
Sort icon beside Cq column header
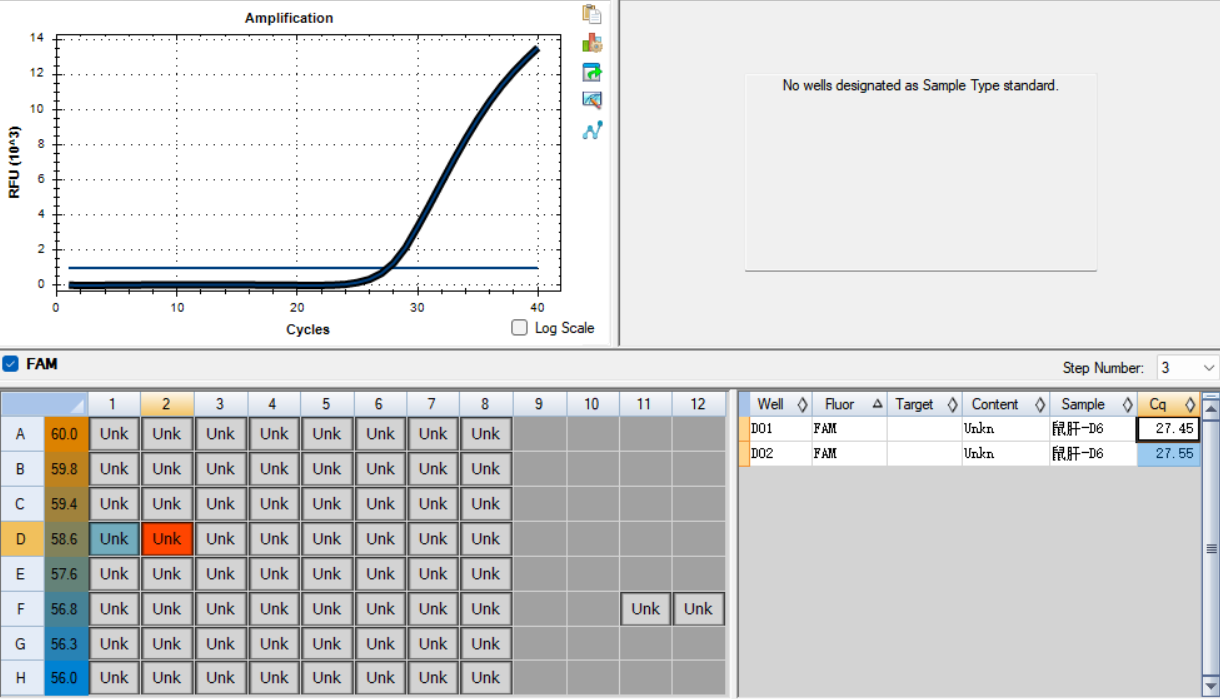click(x=1189, y=404)
